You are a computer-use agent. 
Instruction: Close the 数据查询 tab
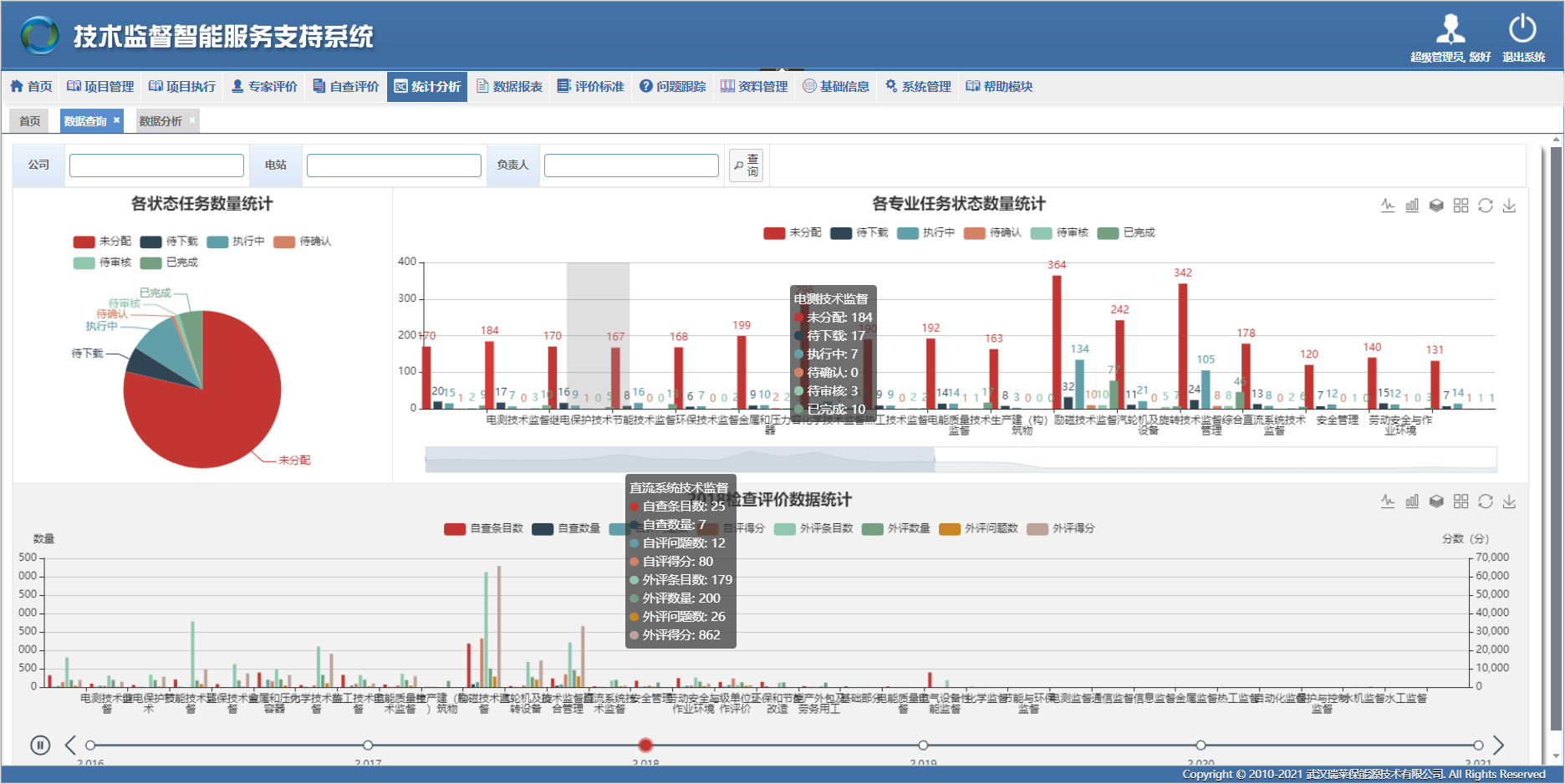(x=117, y=120)
